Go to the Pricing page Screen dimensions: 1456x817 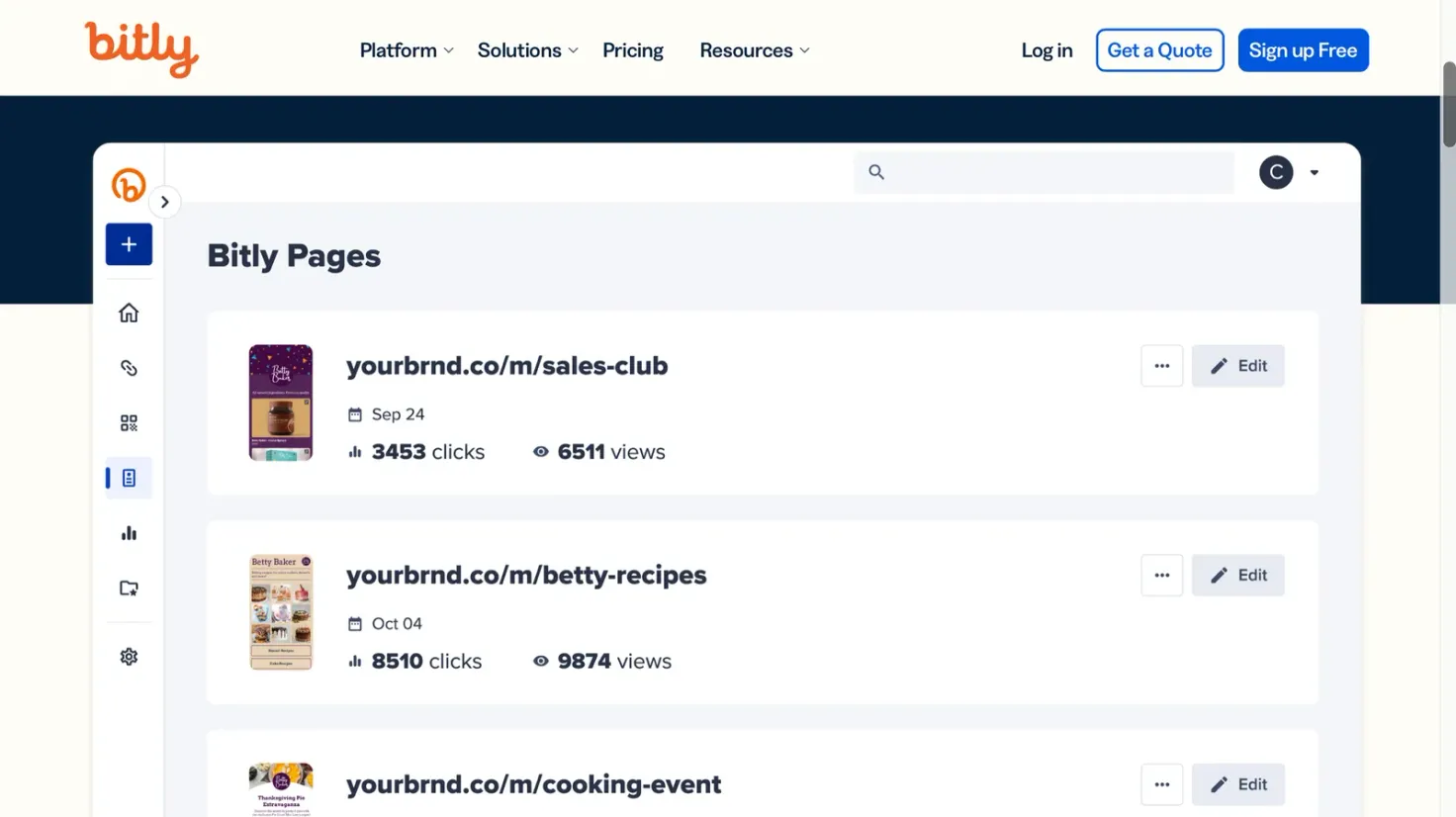pyautogui.click(x=633, y=50)
